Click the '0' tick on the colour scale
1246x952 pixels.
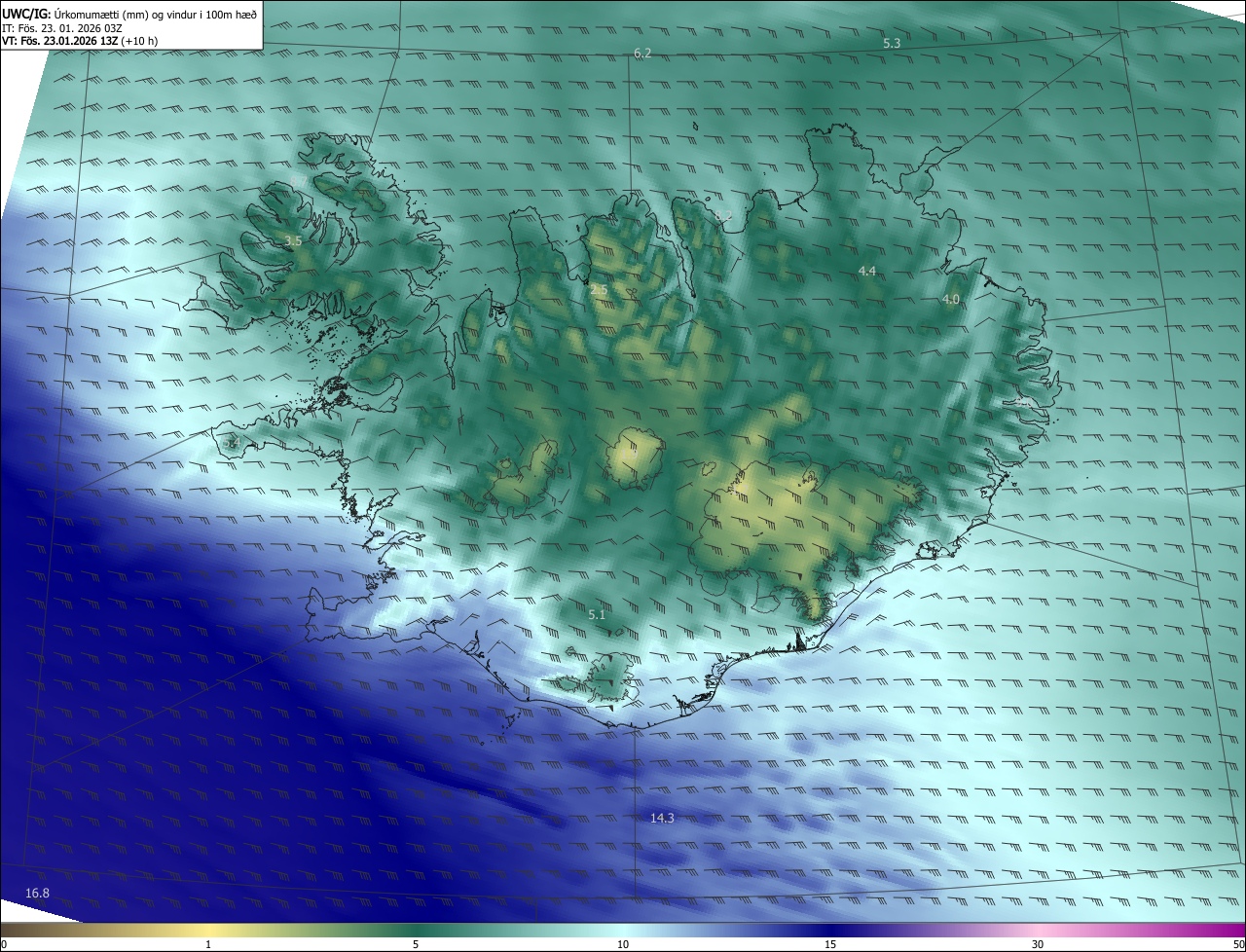pyautogui.click(x=4, y=944)
